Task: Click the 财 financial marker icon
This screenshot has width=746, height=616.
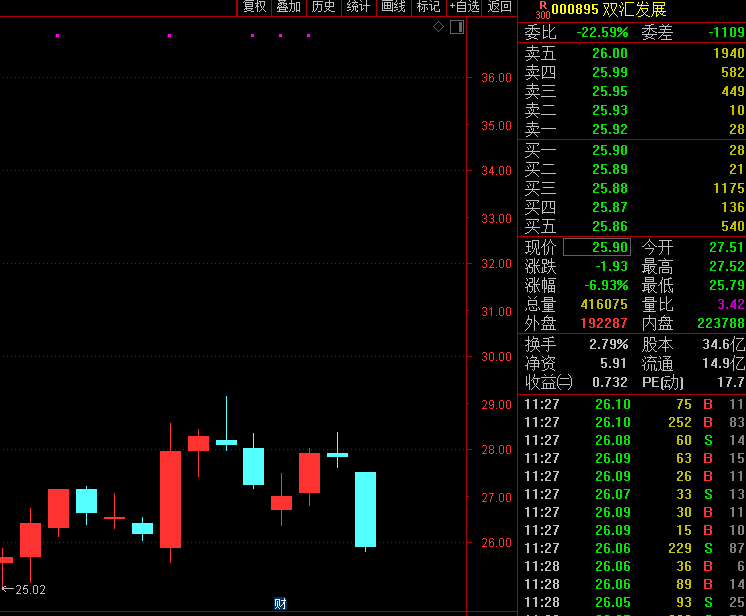Action: [281, 603]
